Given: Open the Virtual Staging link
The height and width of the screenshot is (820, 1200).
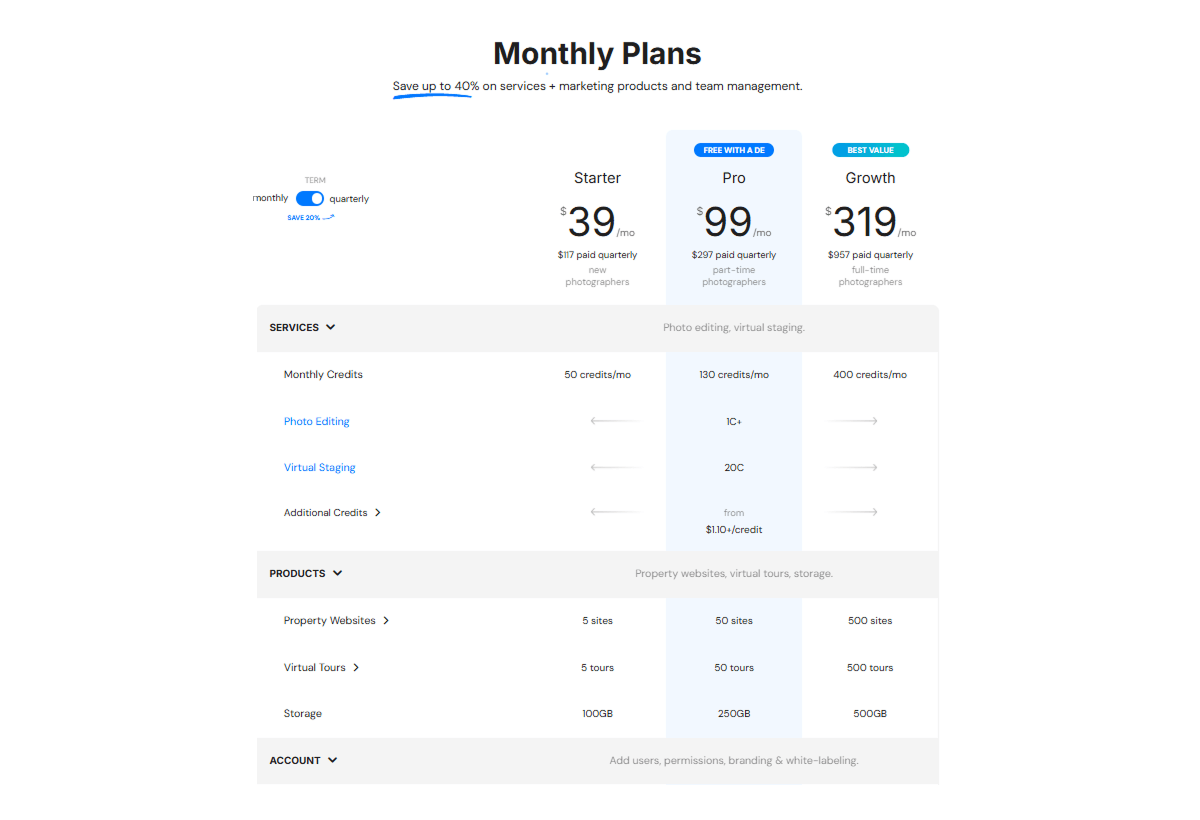Looking at the screenshot, I should 319,467.
